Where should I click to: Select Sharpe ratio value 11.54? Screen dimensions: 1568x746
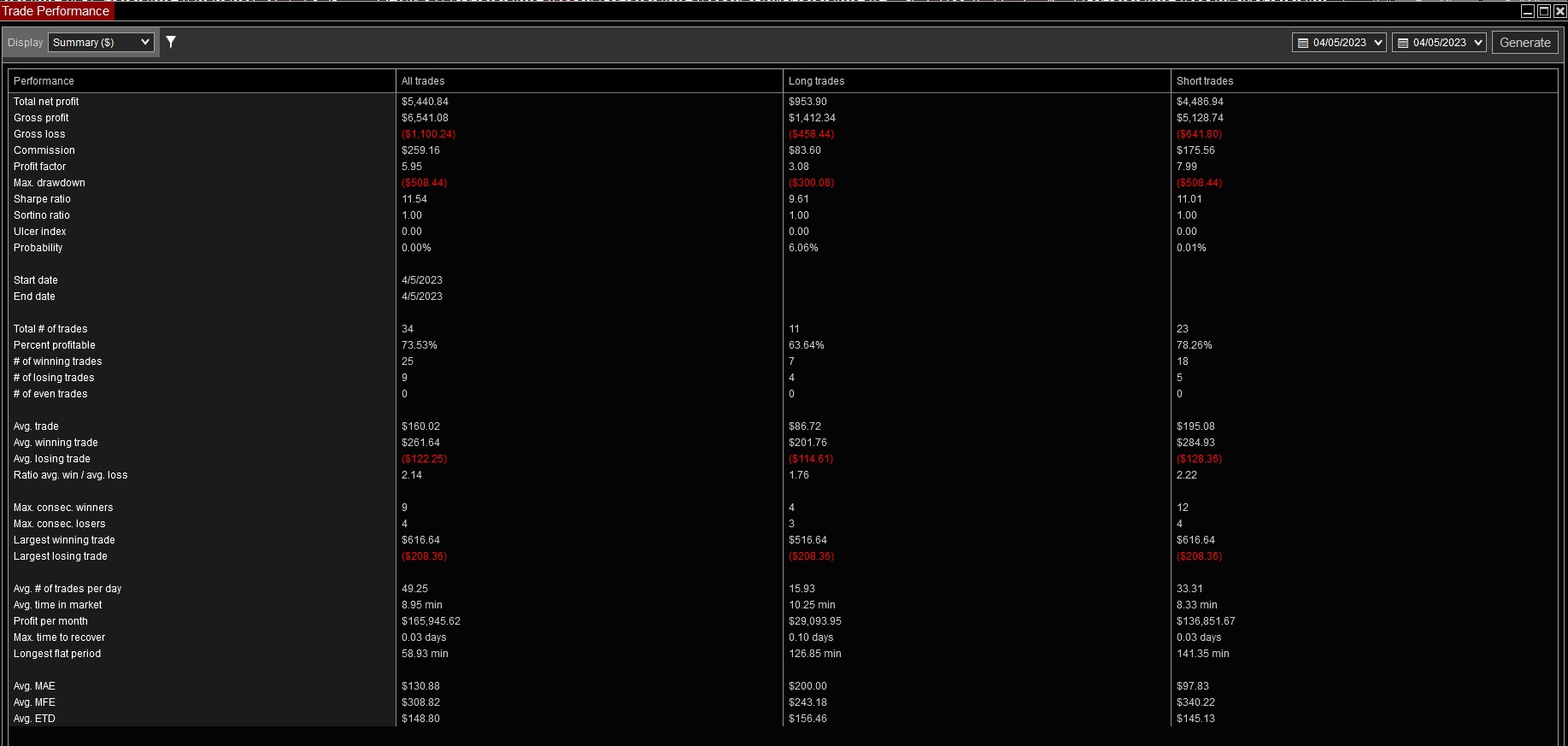click(414, 199)
